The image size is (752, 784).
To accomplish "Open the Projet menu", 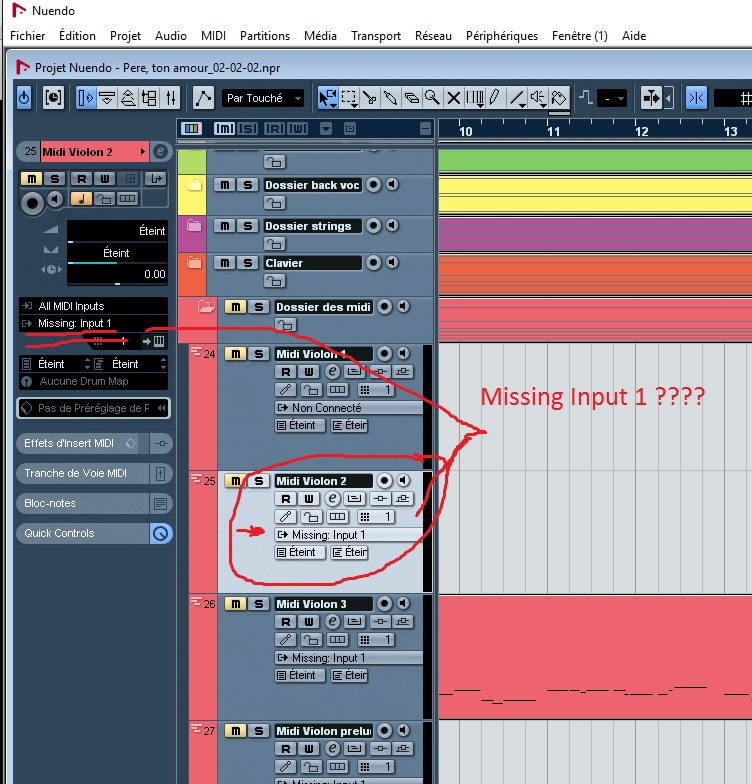I will pyautogui.click(x=125, y=36).
